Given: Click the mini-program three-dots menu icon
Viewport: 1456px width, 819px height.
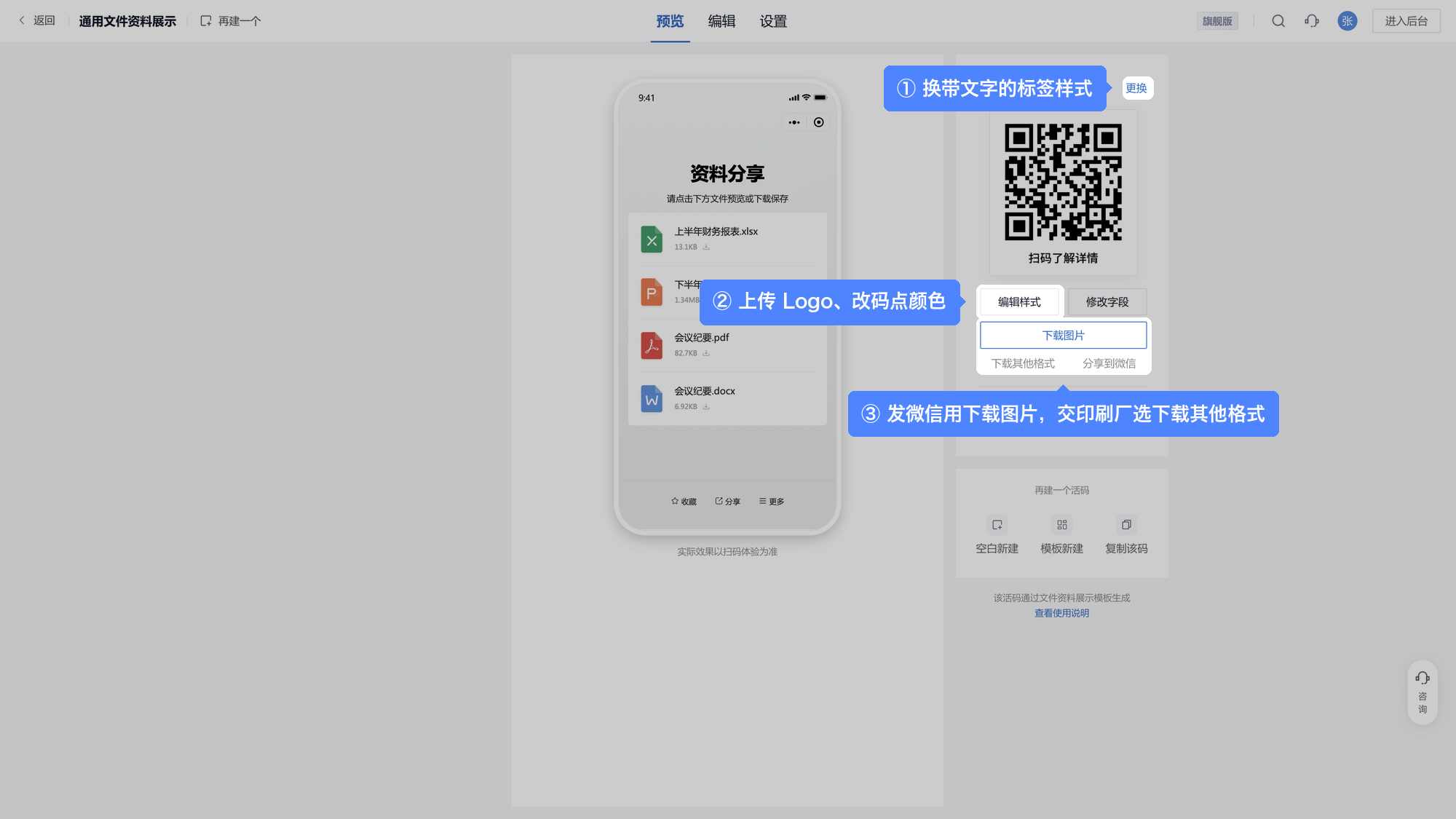Looking at the screenshot, I should click(794, 122).
